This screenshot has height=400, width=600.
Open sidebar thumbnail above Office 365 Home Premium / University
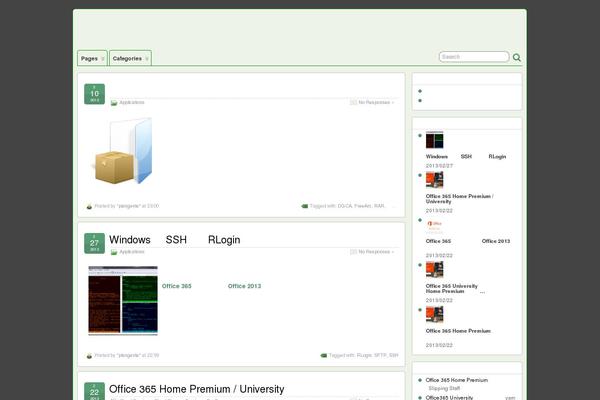434,180
